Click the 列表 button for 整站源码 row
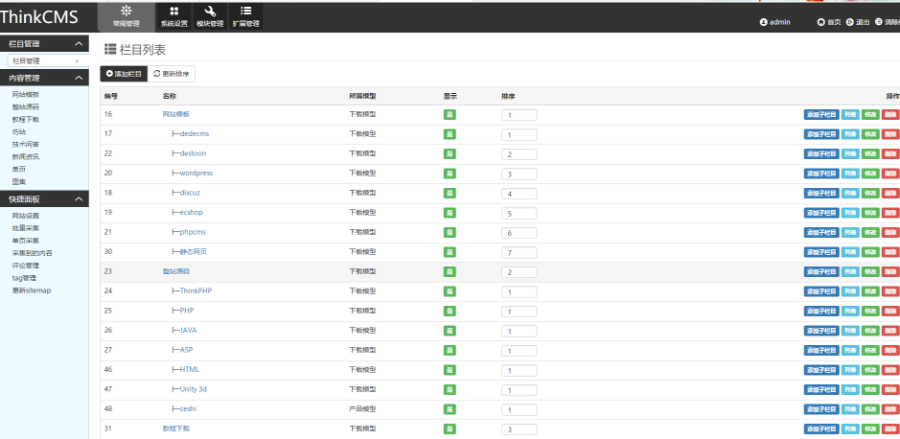The image size is (900, 439). coord(850,272)
